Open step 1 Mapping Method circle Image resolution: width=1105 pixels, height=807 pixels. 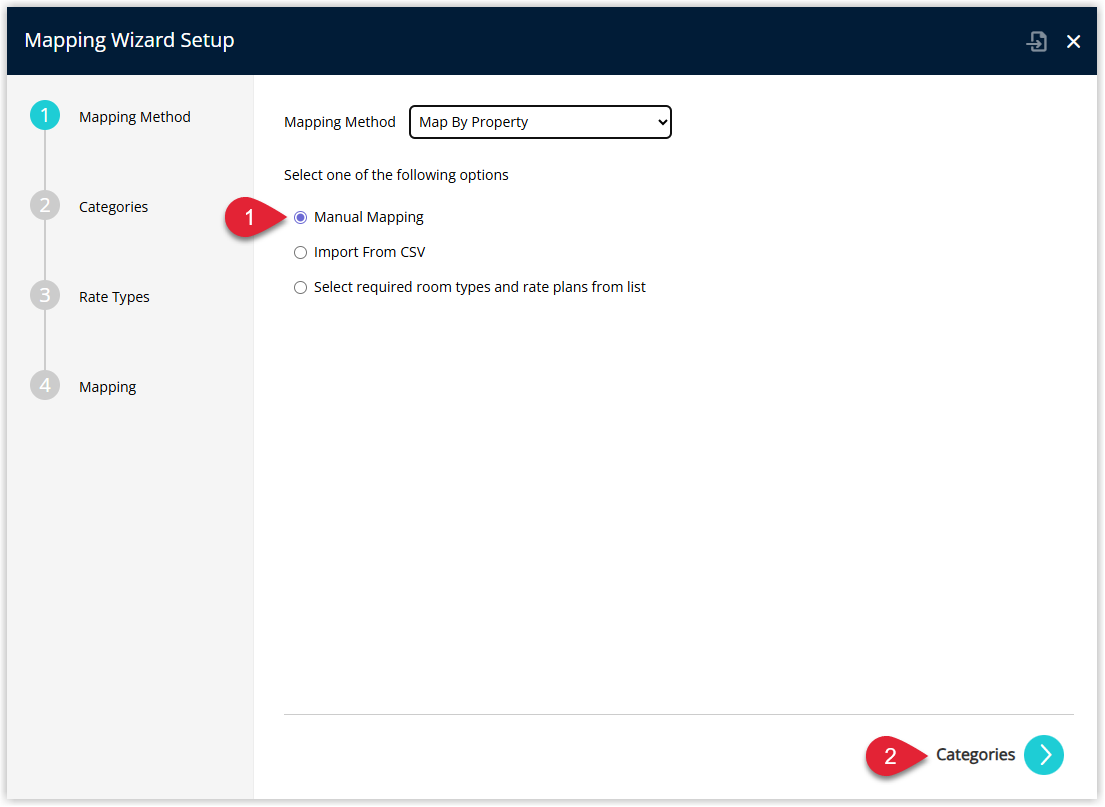point(45,116)
